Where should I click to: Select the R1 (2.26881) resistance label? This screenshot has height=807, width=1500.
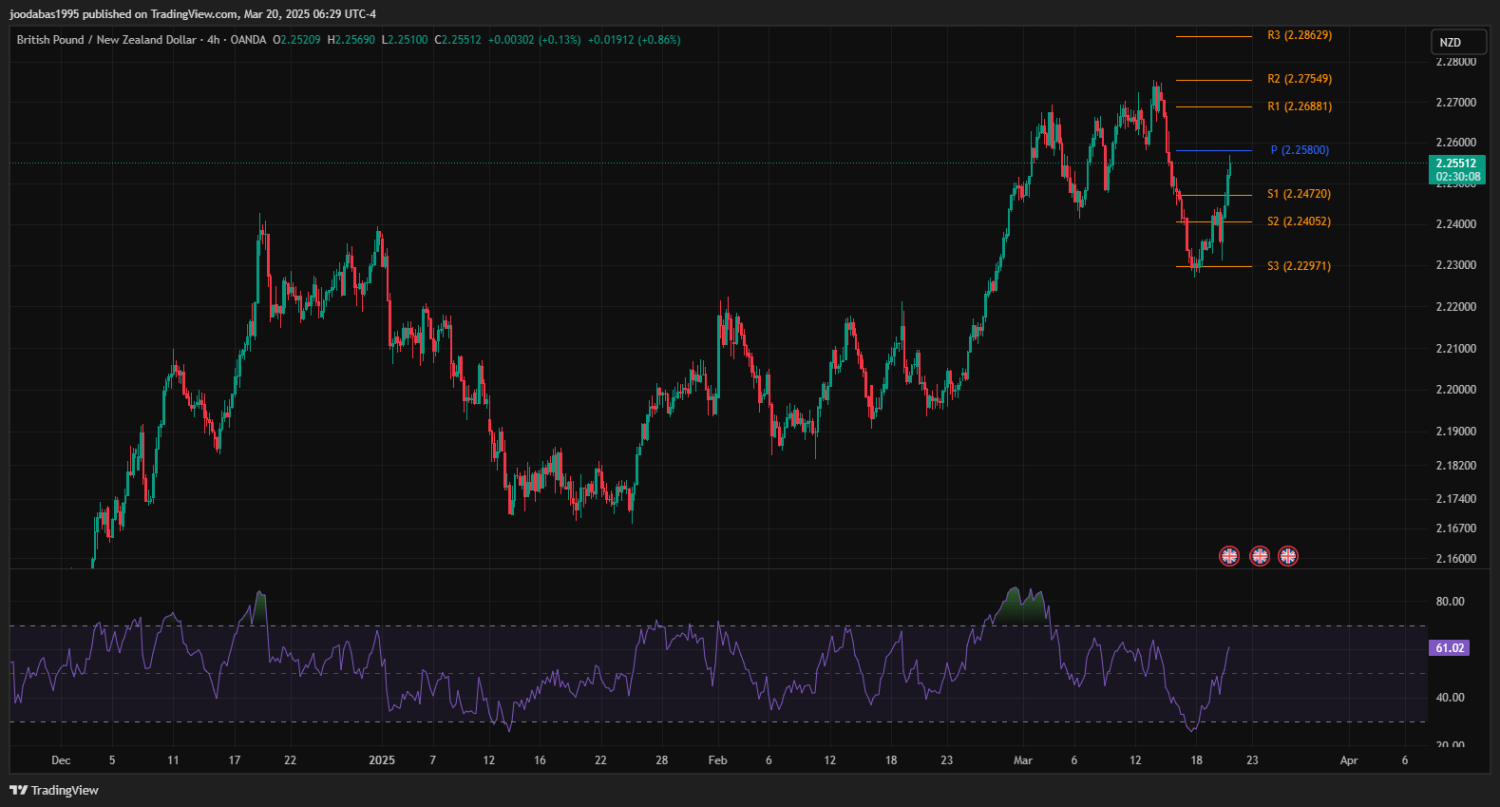point(1299,106)
